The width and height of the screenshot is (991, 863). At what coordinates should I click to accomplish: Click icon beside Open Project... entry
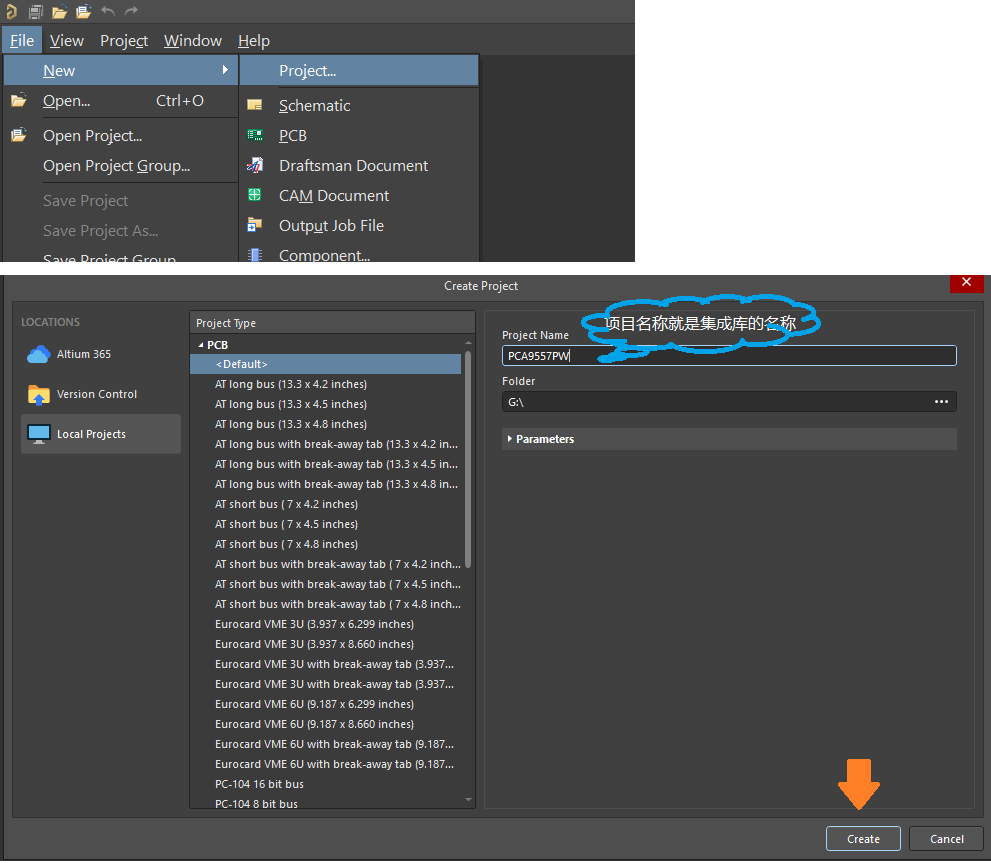[18, 135]
